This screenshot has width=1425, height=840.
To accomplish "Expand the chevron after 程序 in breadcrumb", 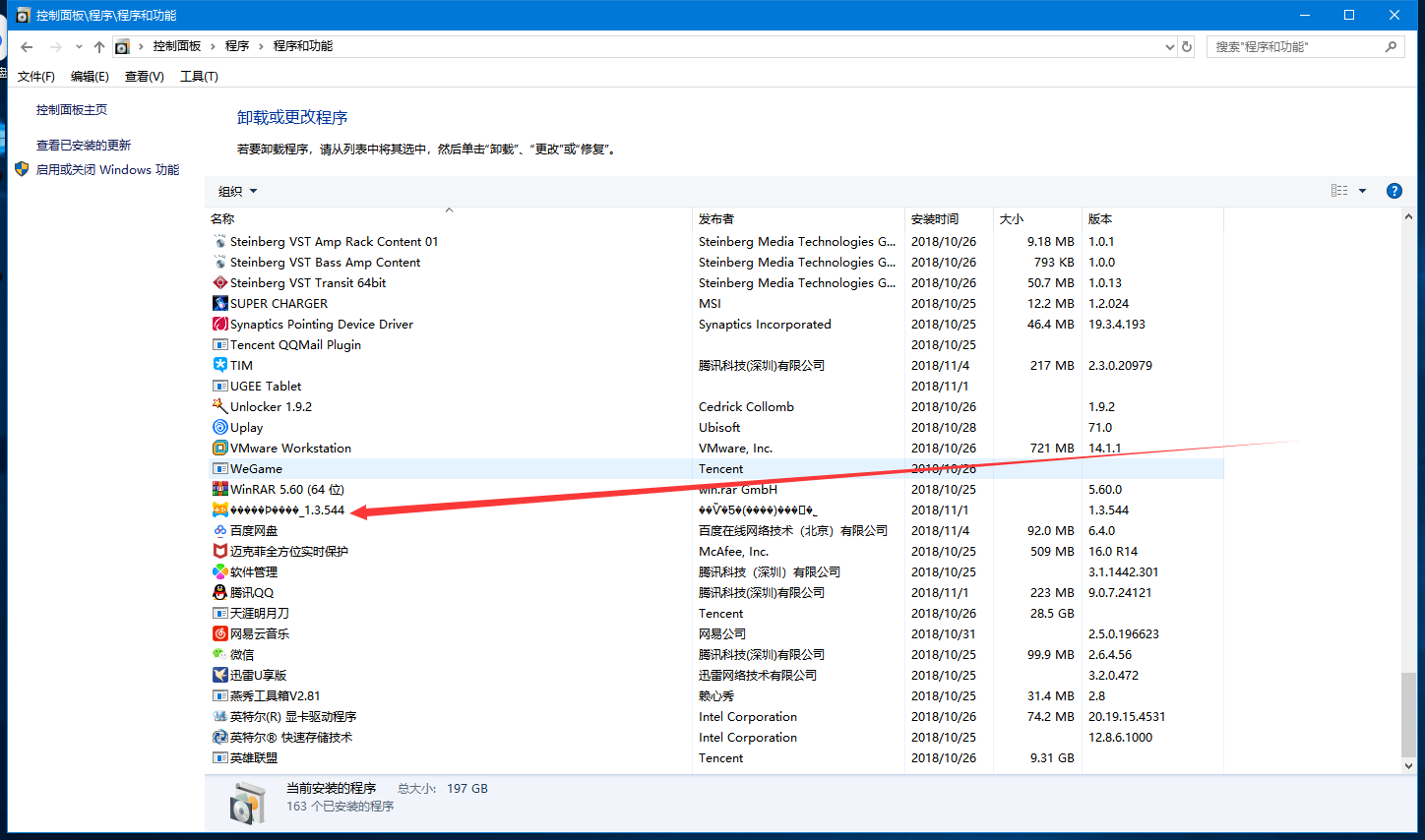I will 261,46.
